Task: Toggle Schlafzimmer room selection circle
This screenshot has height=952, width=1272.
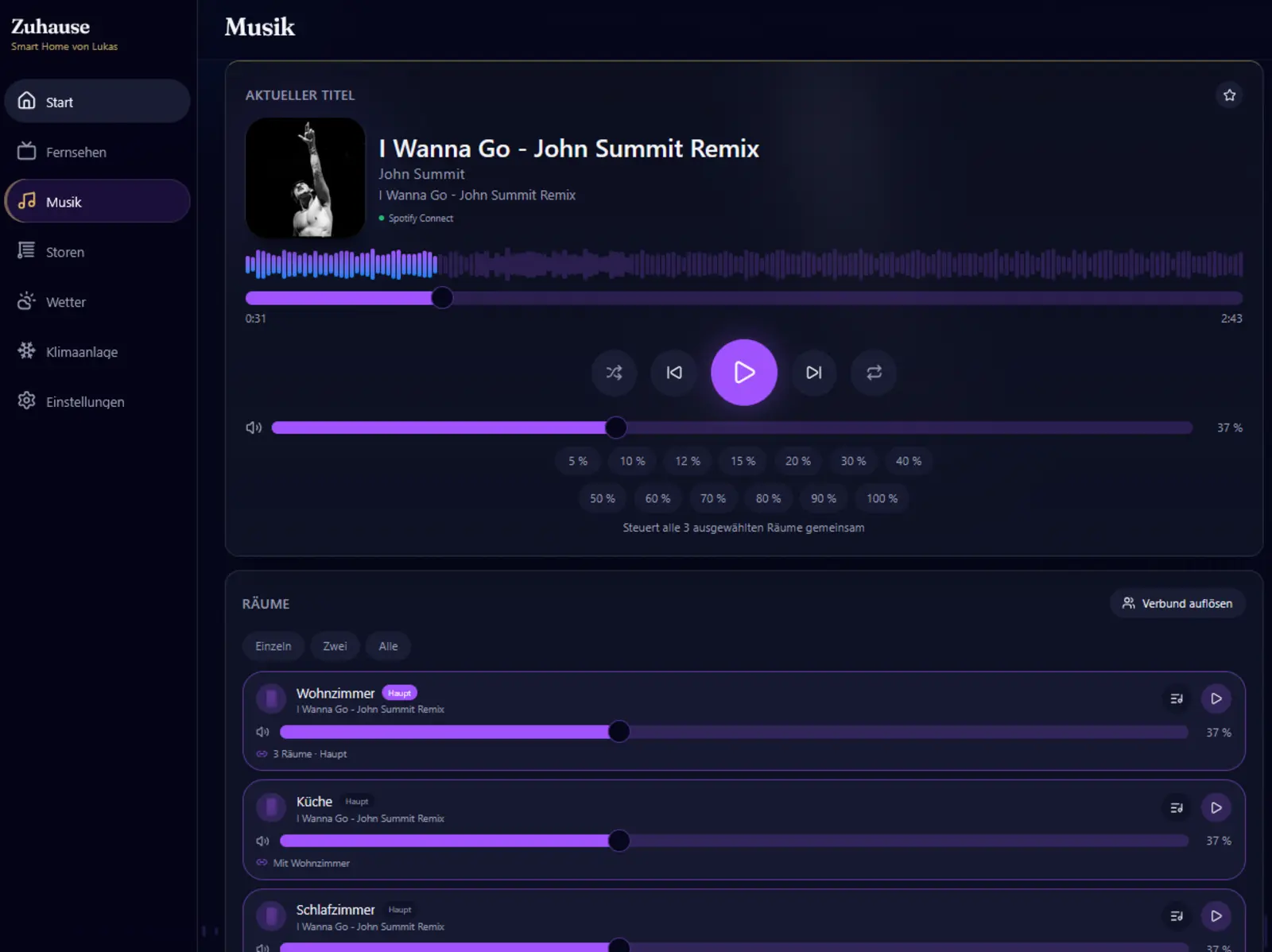Action: (x=271, y=916)
